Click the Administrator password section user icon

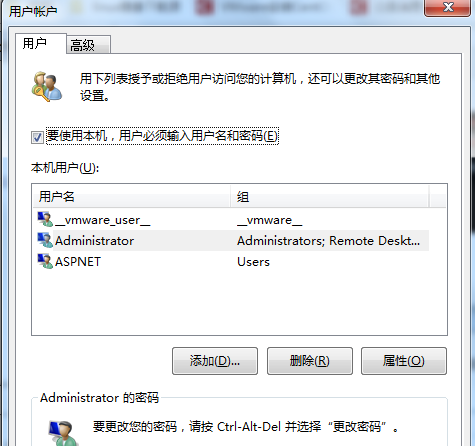[64, 432]
